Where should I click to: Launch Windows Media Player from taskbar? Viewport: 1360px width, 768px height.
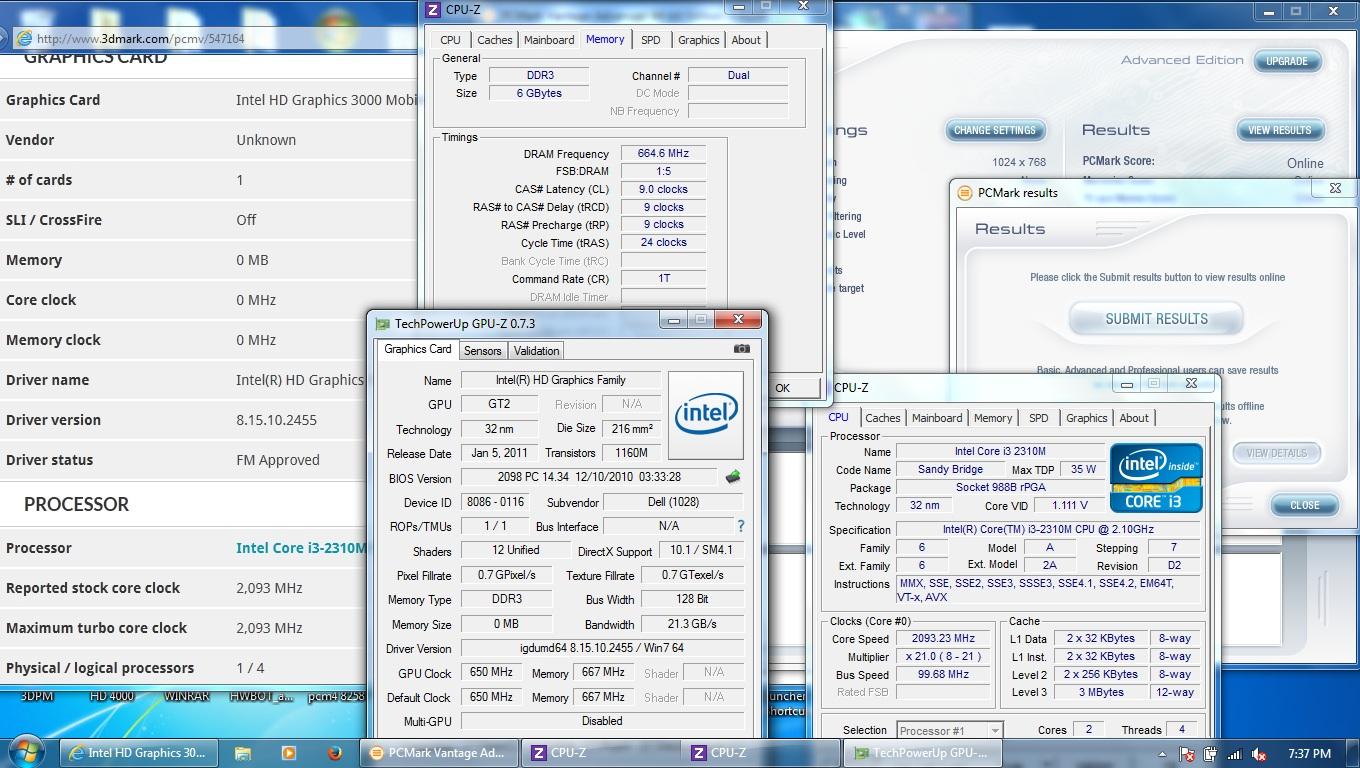point(289,753)
